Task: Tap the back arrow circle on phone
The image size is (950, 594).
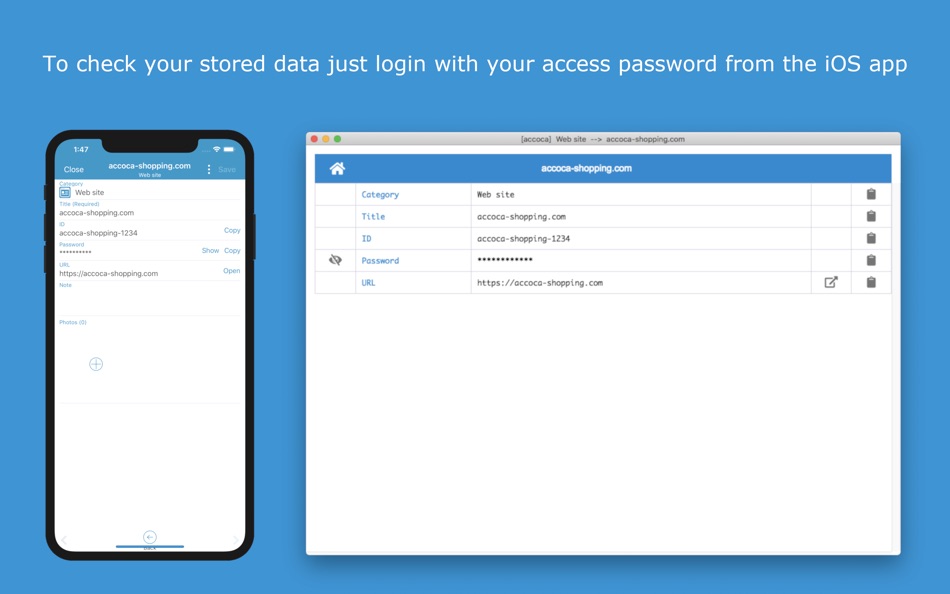Action: (x=150, y=537)
